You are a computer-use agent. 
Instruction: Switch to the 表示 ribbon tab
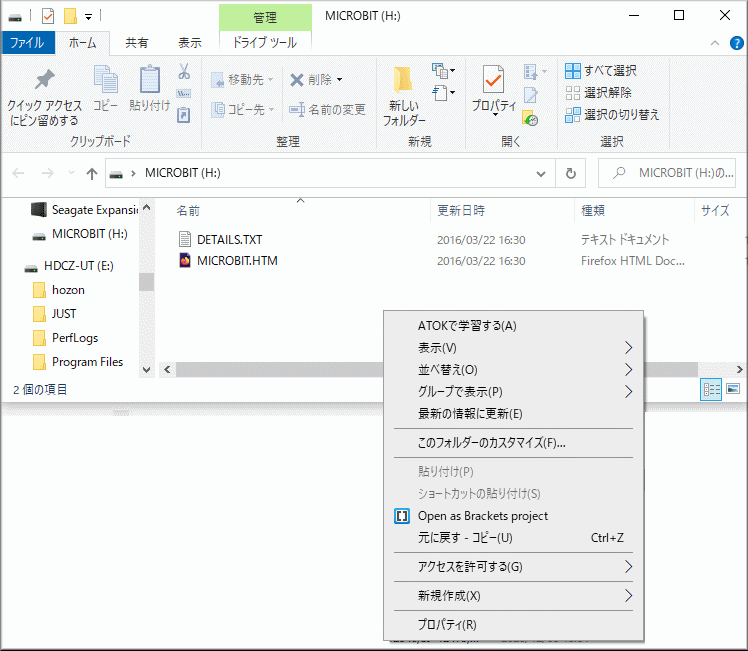(x=190, y=43)
